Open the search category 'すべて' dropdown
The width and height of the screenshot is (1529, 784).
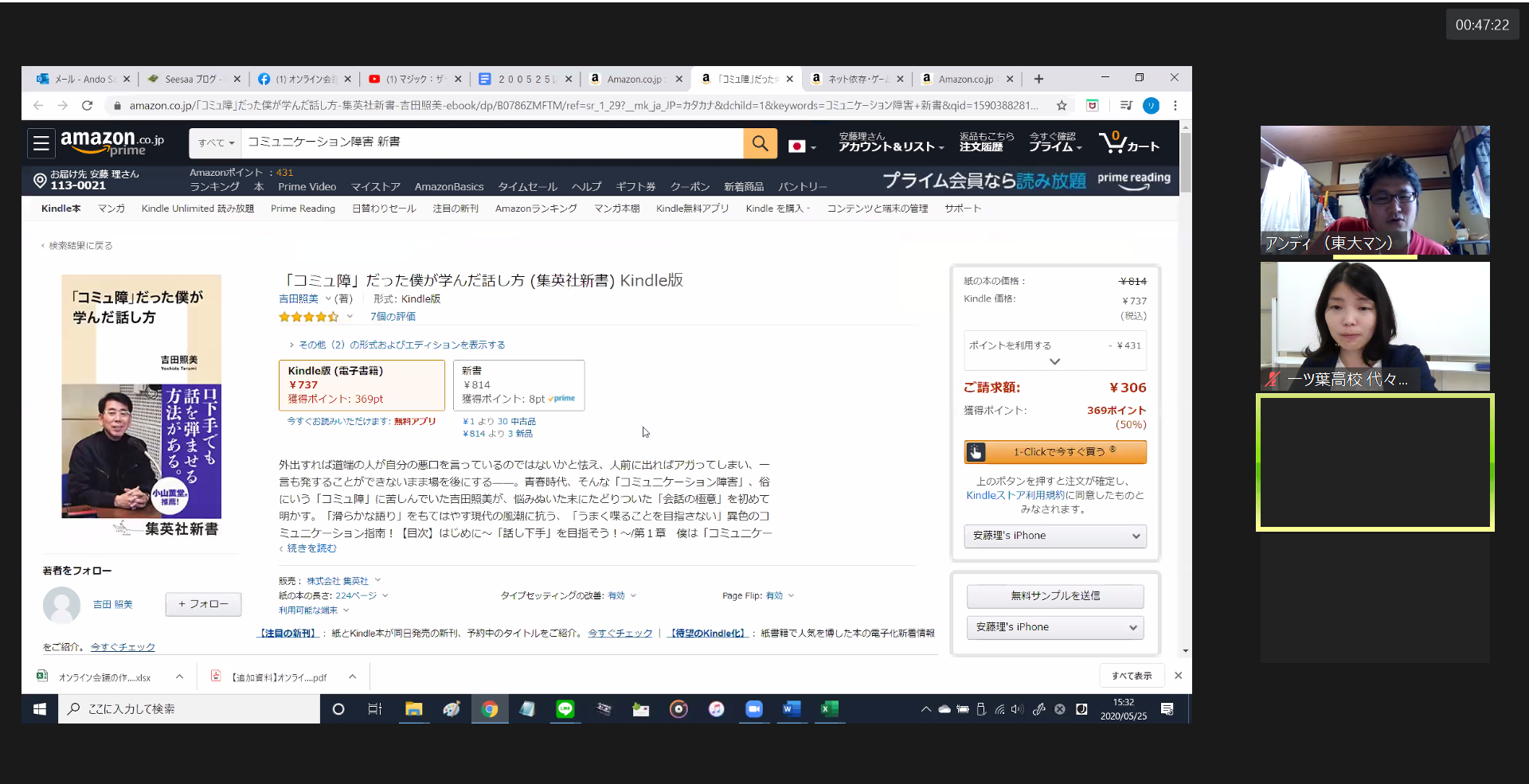(216, 143)
